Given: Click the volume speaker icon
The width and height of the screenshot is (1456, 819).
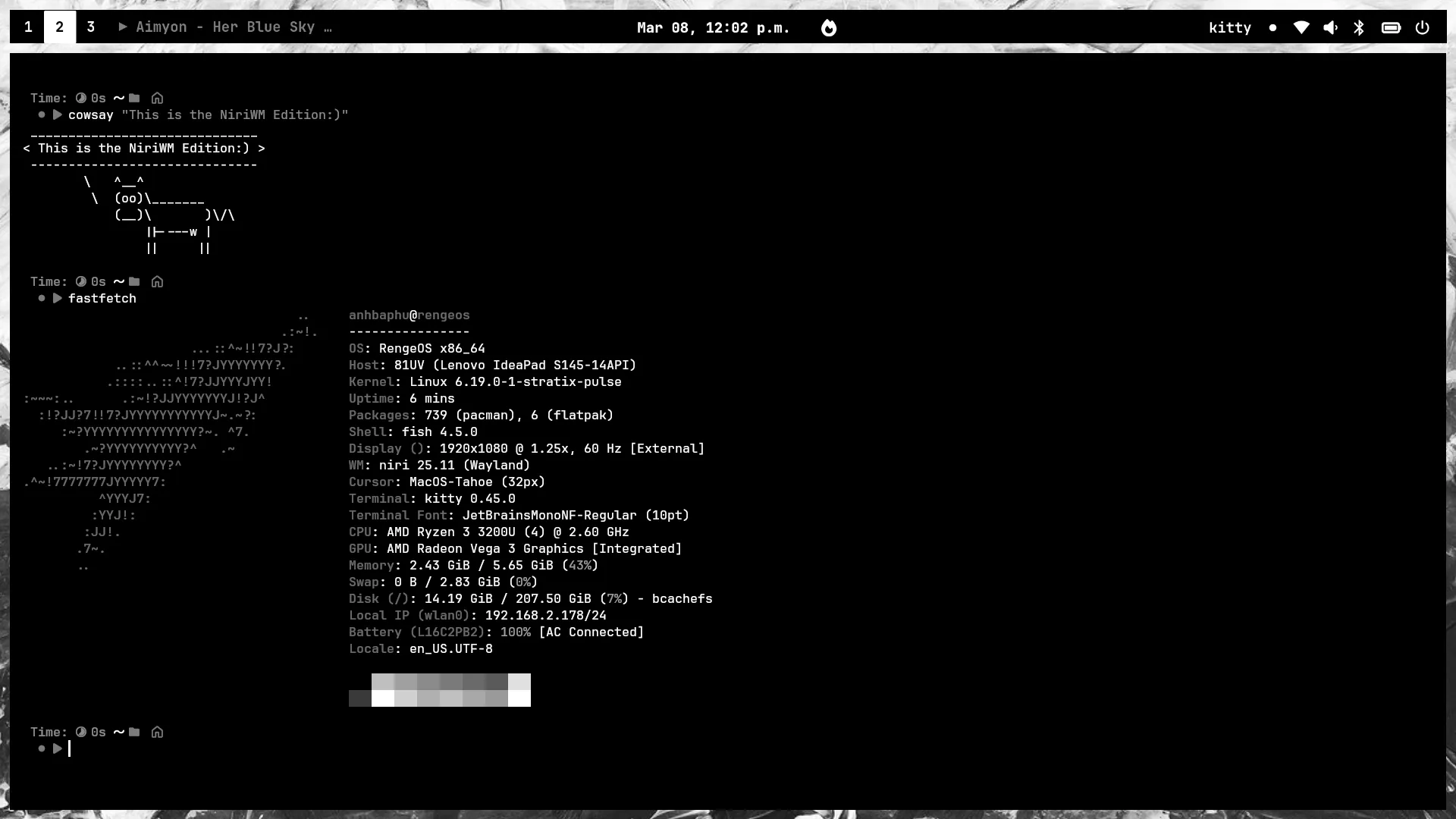Looking at the screenshot, I should [1330, 28].
